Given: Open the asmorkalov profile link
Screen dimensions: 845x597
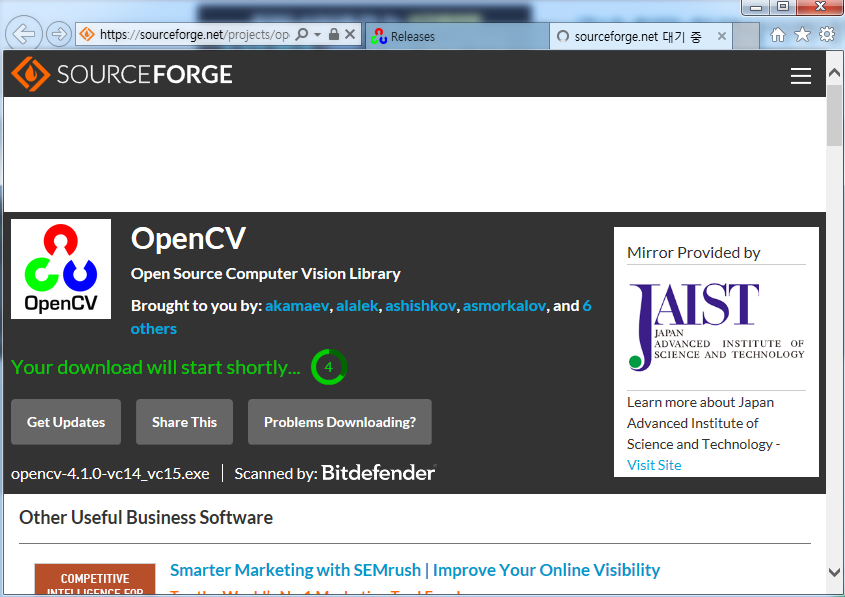Looking at the screenshot, I should coord(504,306).
